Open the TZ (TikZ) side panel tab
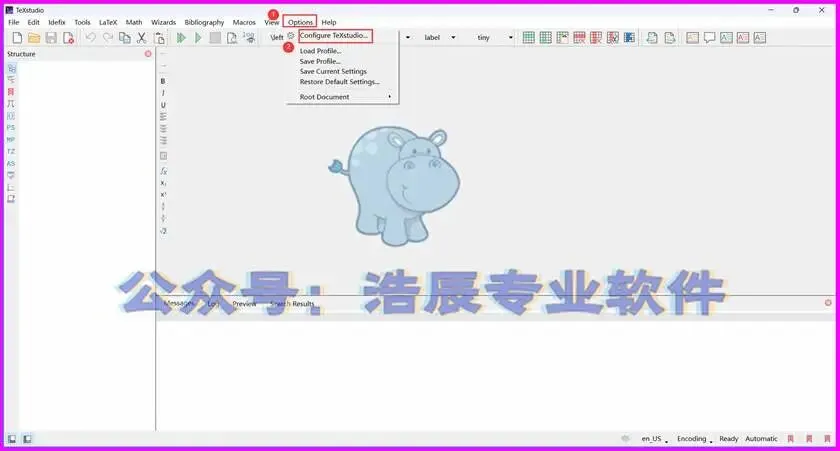The image size is (840, 451). (11, 152)
